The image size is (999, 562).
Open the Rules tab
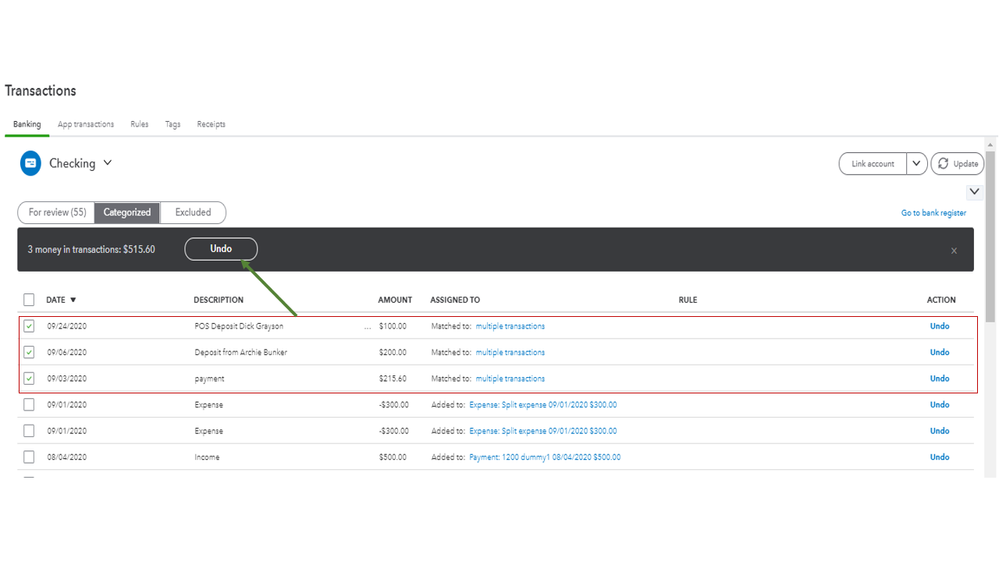[x=140, y=124]
